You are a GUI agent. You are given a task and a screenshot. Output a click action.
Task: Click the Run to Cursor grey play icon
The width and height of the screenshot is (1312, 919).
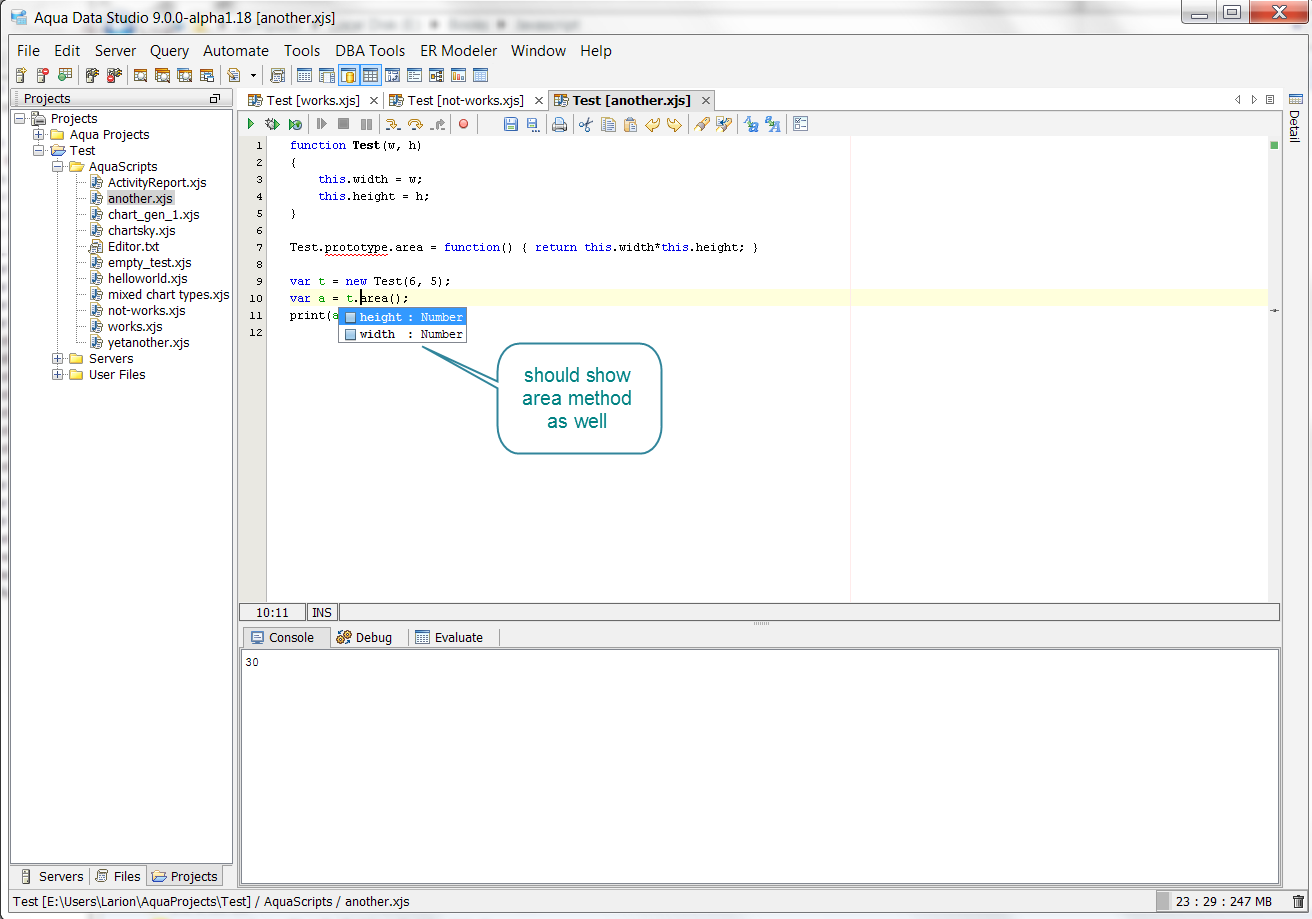click(x=322, y=124)
